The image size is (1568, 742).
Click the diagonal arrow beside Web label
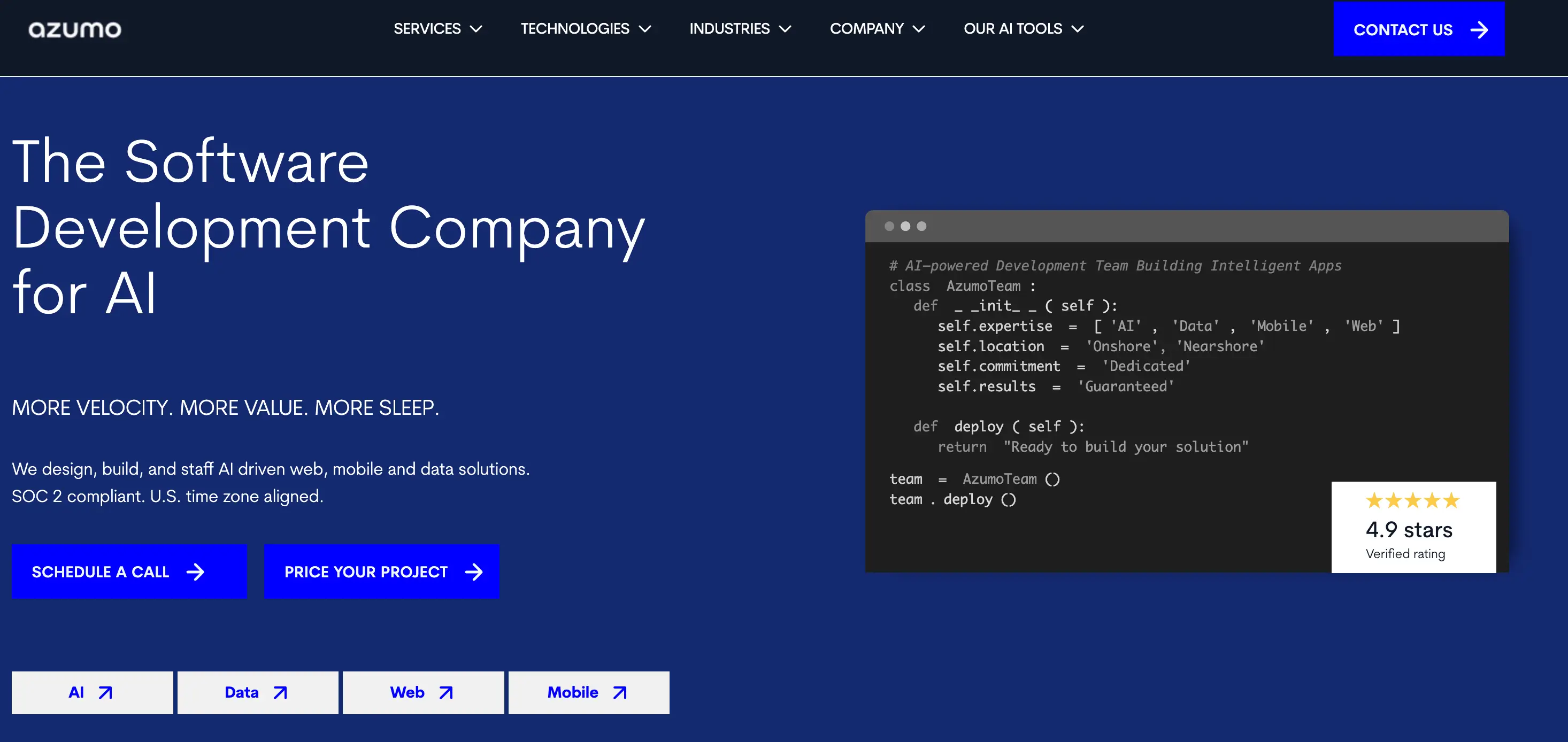(445, 692)
